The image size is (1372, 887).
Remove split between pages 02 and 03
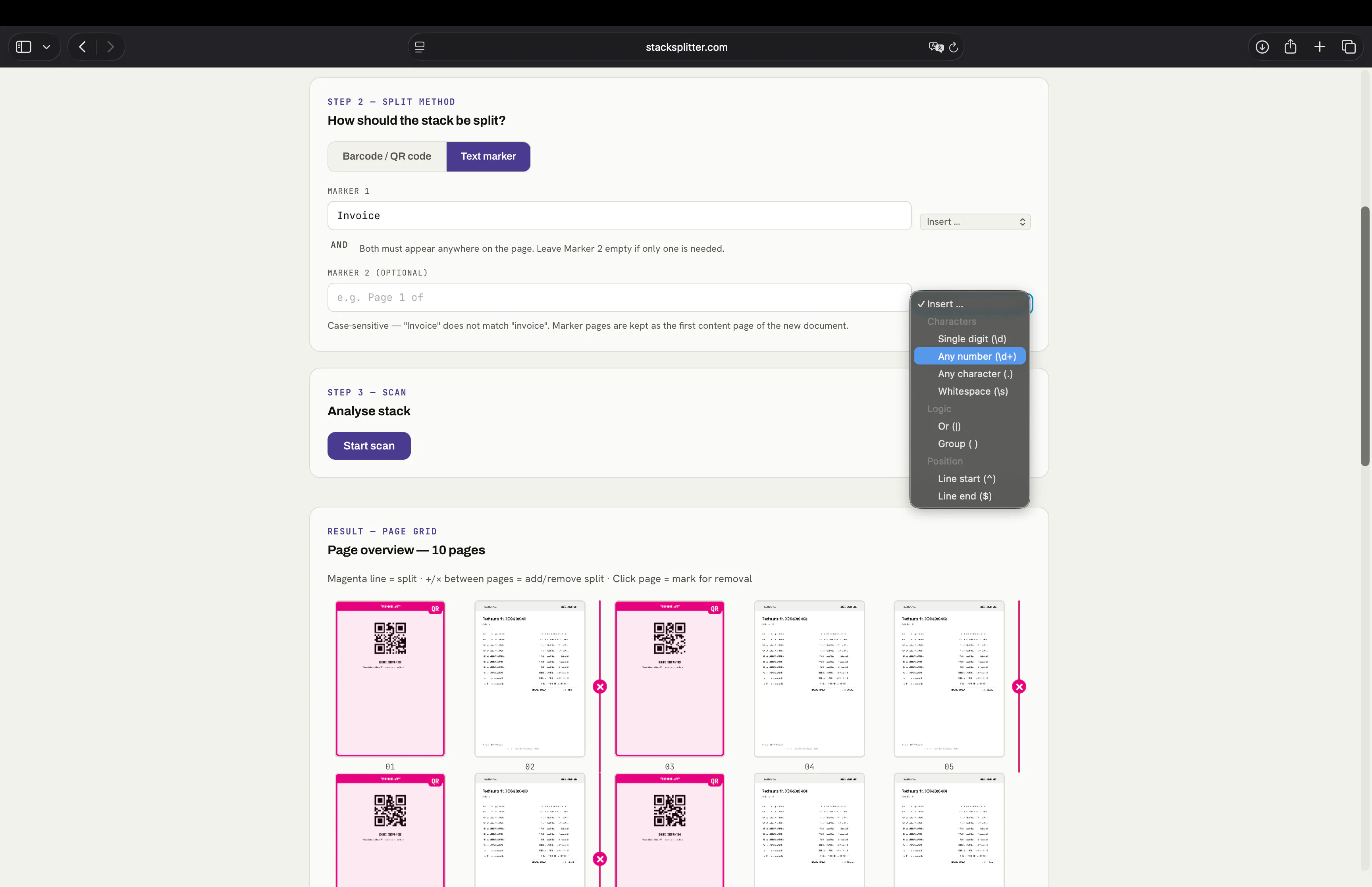point(600,686)
